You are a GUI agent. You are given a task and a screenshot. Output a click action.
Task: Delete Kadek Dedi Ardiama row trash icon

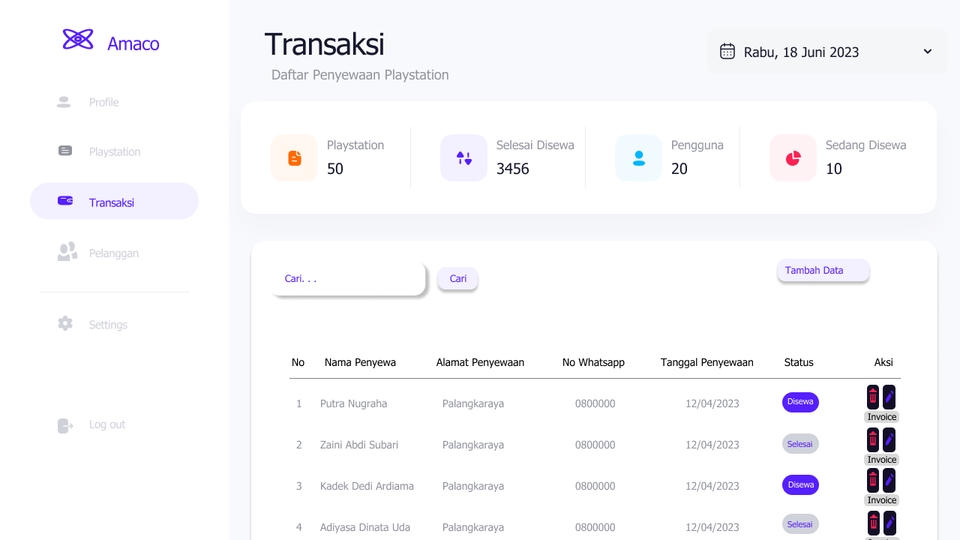[x=873, y=481]
